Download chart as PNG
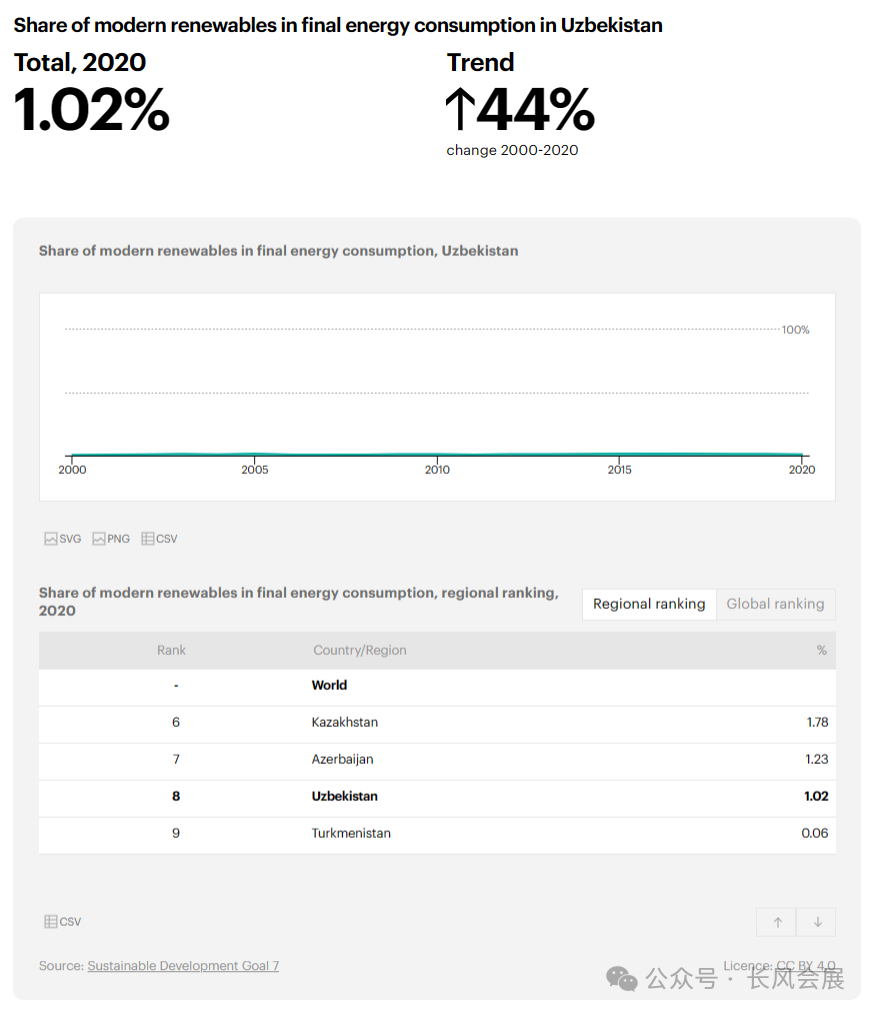This screenshot has width=872, height=1013. tap(111, 538)
